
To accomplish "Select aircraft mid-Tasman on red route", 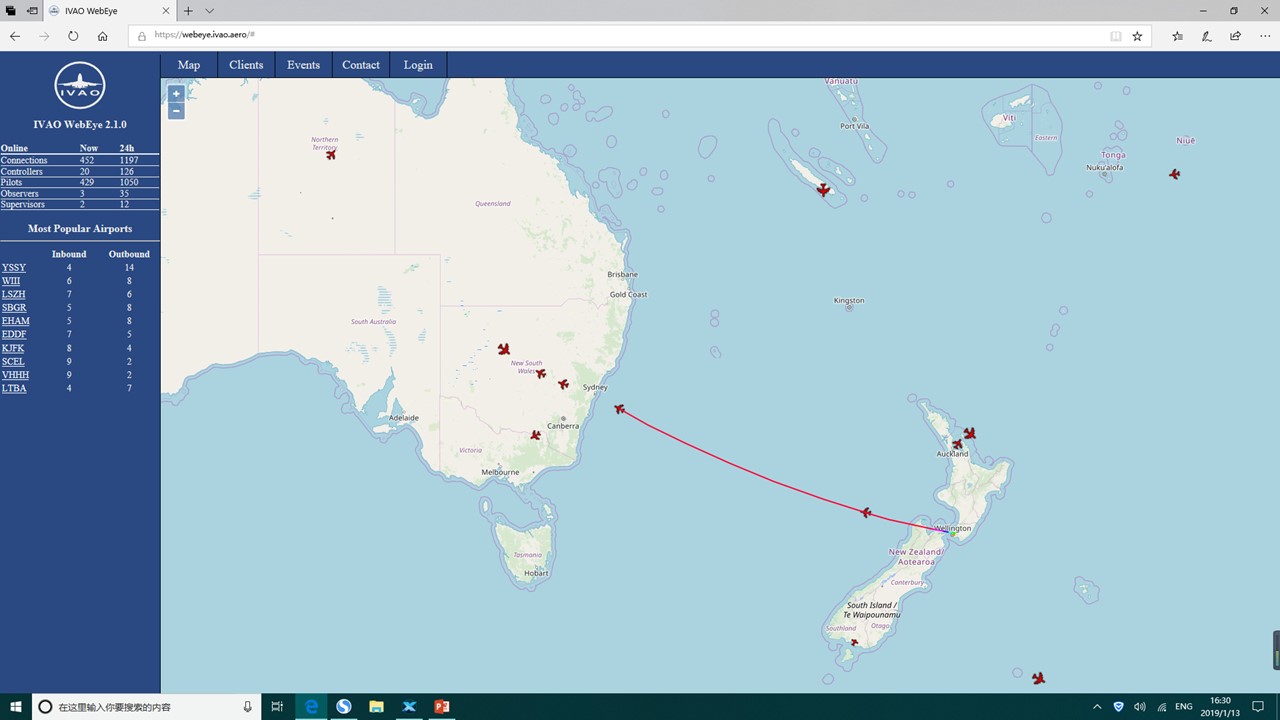I will point(866,513).
